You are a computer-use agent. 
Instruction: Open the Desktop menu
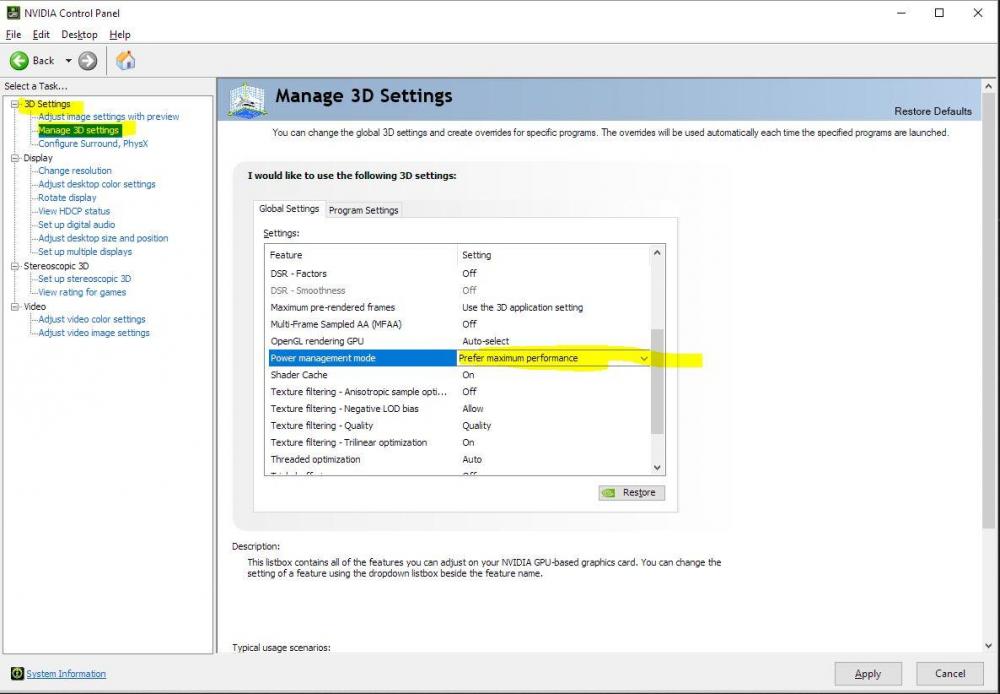point(79,34)
